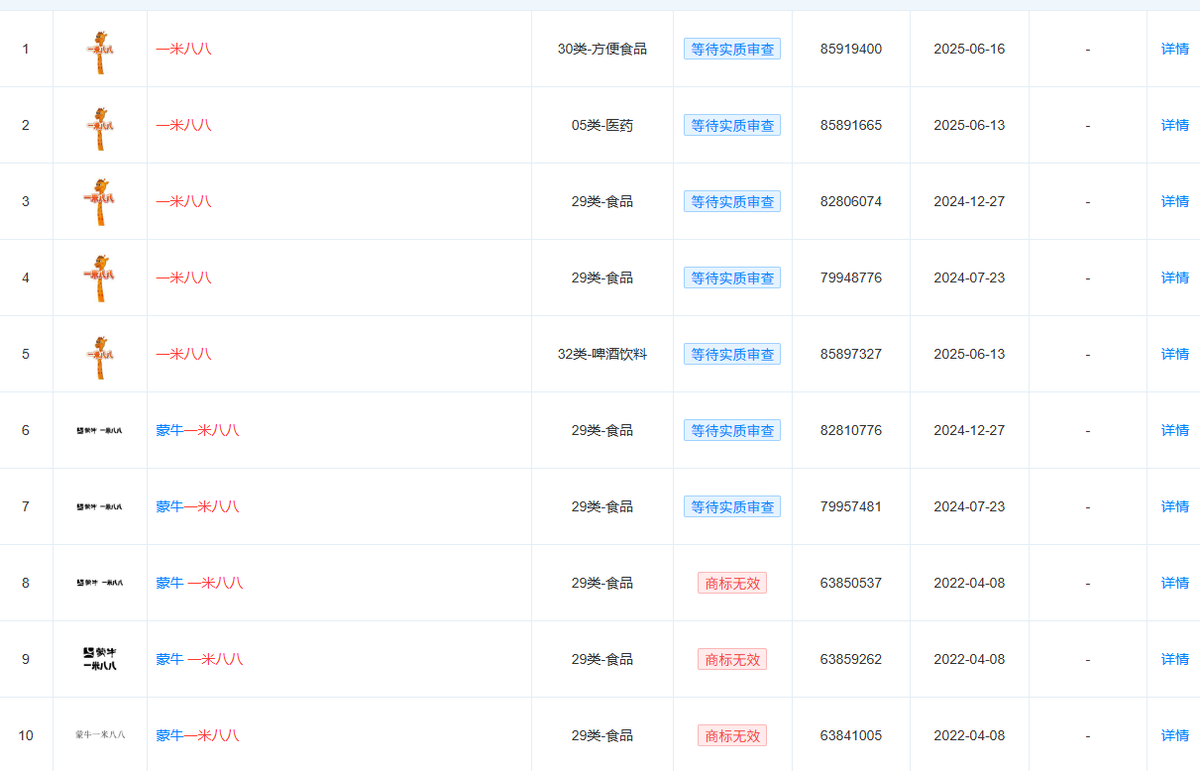1200x771 pixels.
Task: Click the 蒙牛 logo thumbnail in row 8
Action: [x=100, y=583]
